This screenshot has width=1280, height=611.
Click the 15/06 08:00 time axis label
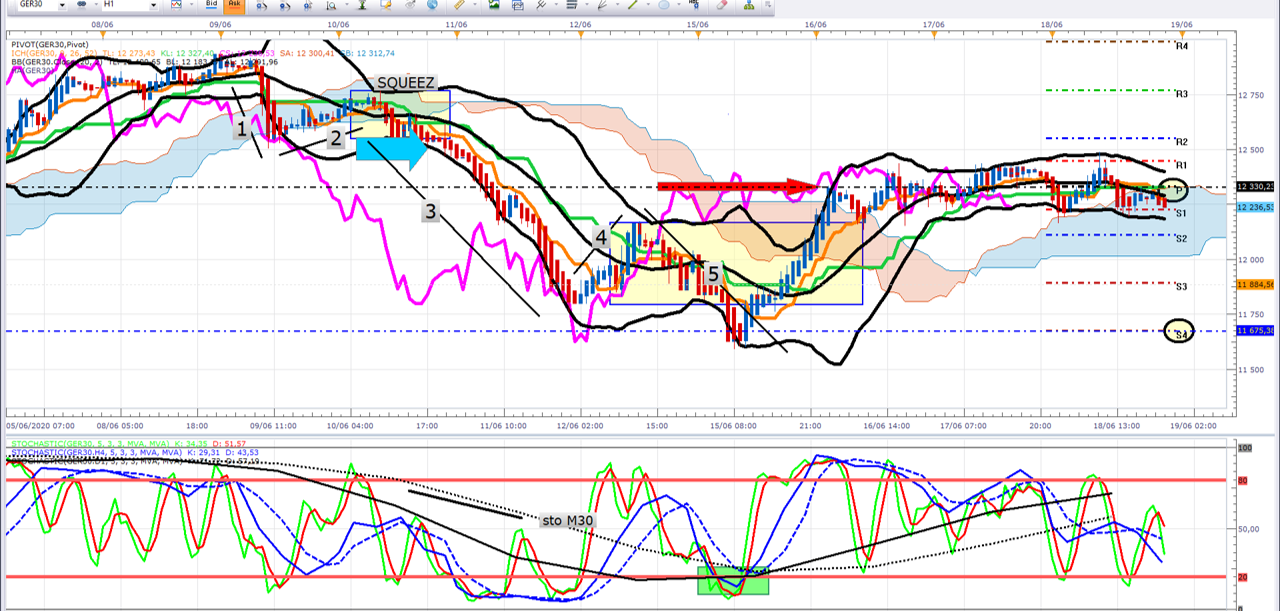point(734,425)
